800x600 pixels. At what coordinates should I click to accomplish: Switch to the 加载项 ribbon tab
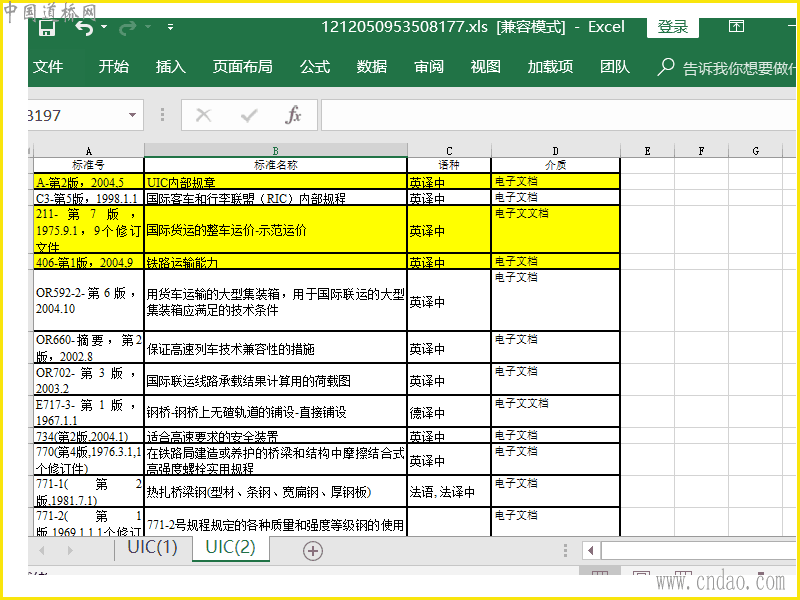[550, 66]
